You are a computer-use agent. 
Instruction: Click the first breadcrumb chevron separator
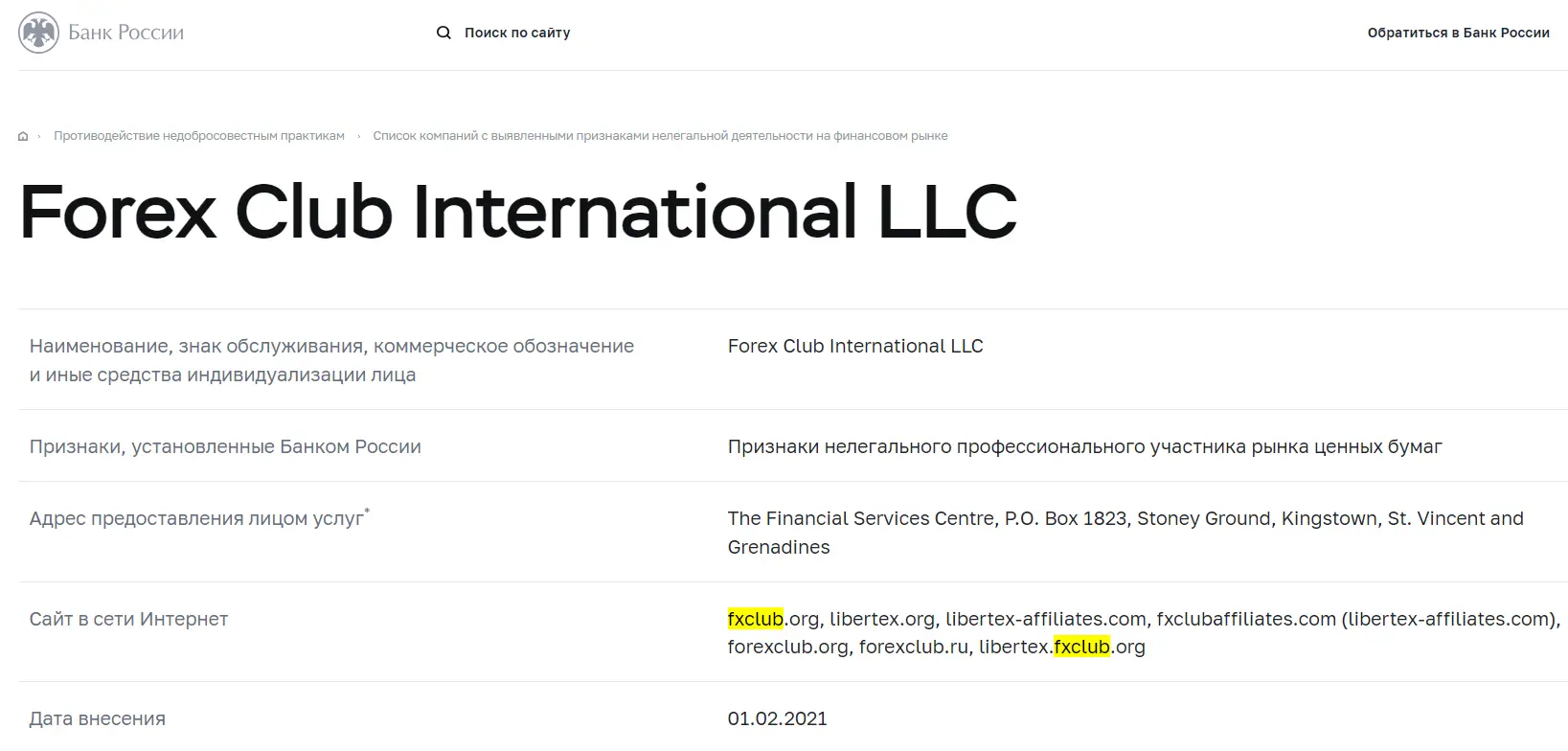(x=39, y=135)
